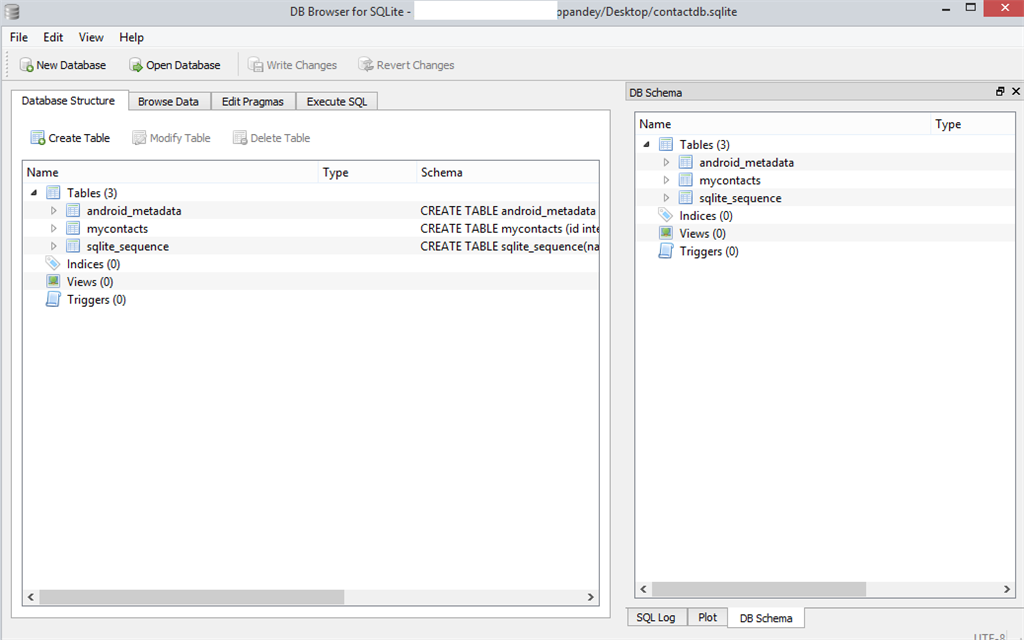
Task: Click the Schema column header
Action: 507,172
